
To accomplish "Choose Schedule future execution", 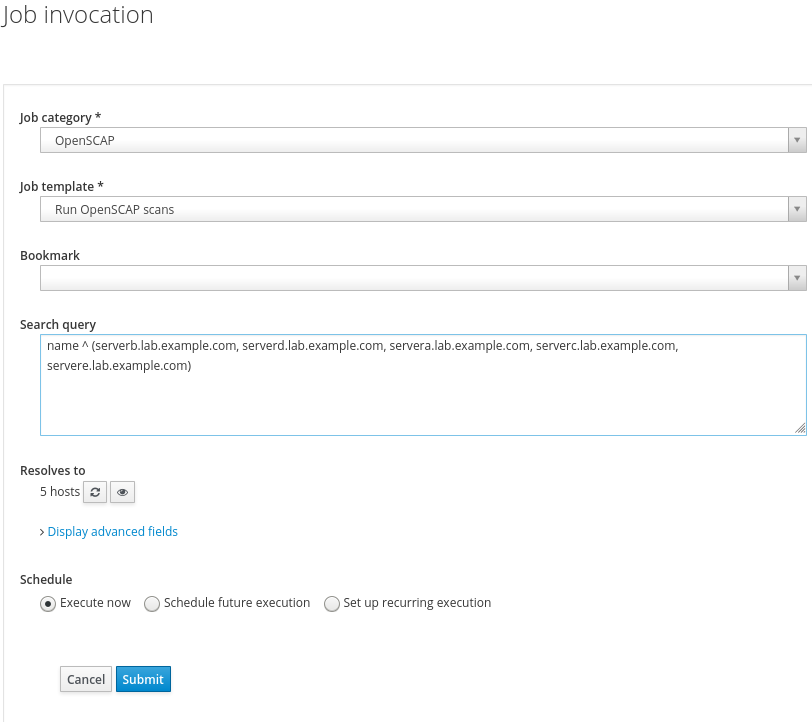I will coord(152,604).
